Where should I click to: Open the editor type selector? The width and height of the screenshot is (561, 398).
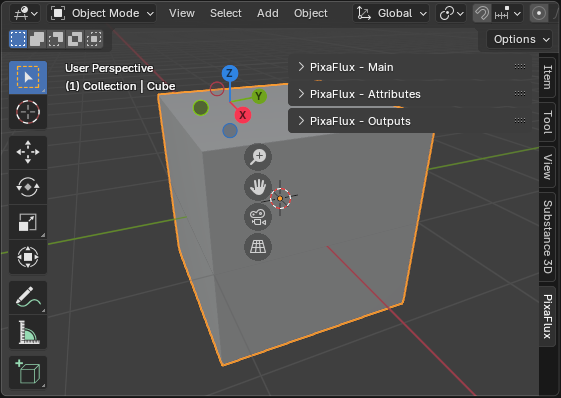25,14
